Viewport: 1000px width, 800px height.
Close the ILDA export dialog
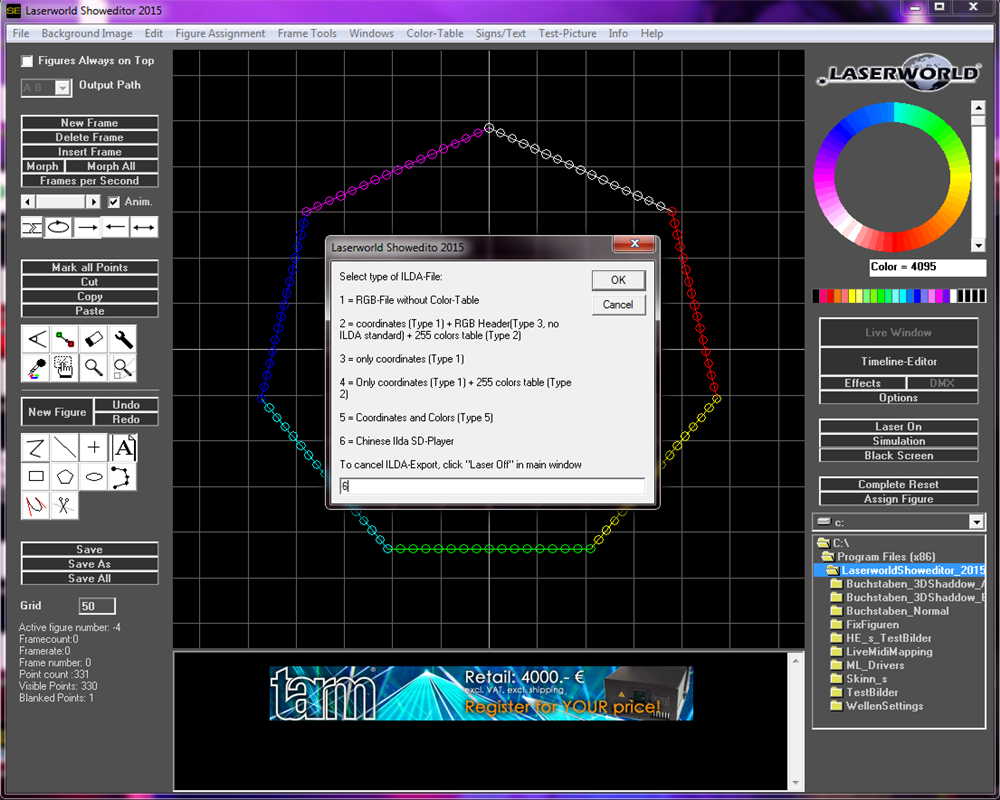(635, 243)
